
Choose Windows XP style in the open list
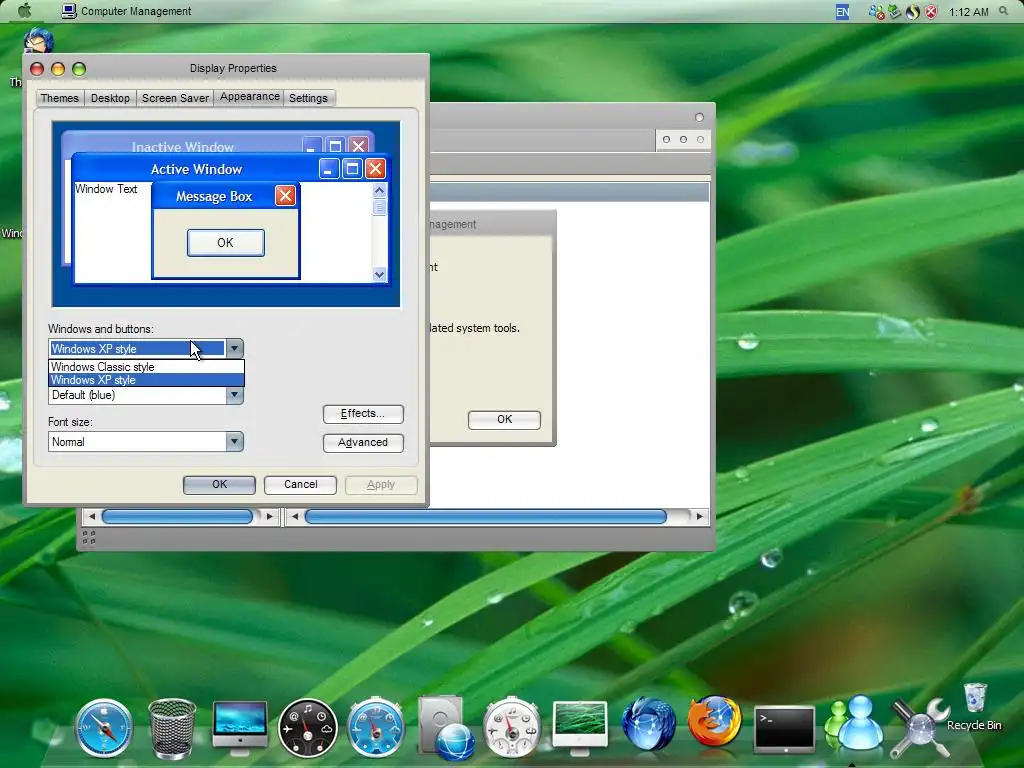(x=146, y=380)
